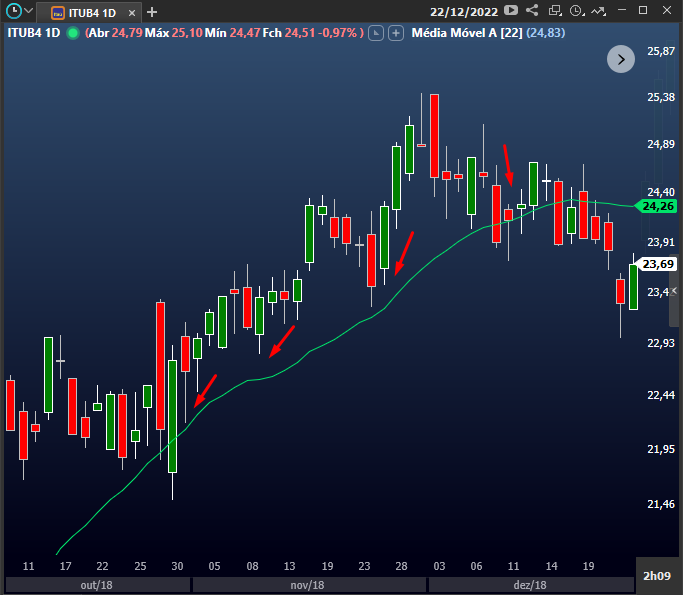Open the chart indicators line icon
Image resolution: width=683 pixels, height=595 pixels.
(598, 11)
